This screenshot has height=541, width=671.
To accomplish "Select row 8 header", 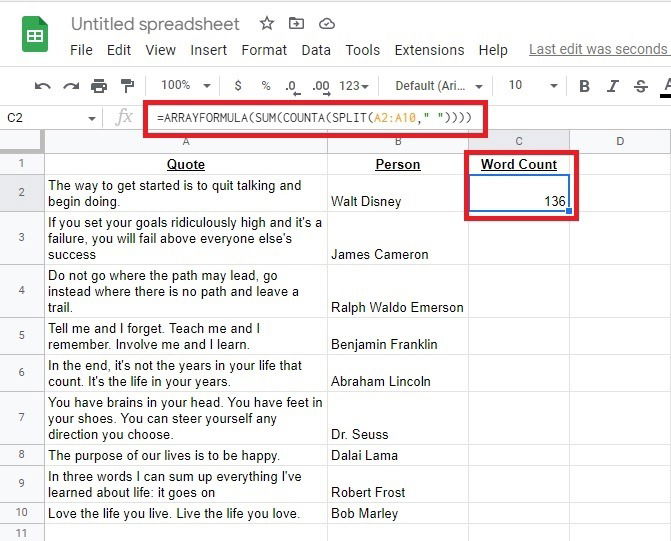I will click(21, 455).
